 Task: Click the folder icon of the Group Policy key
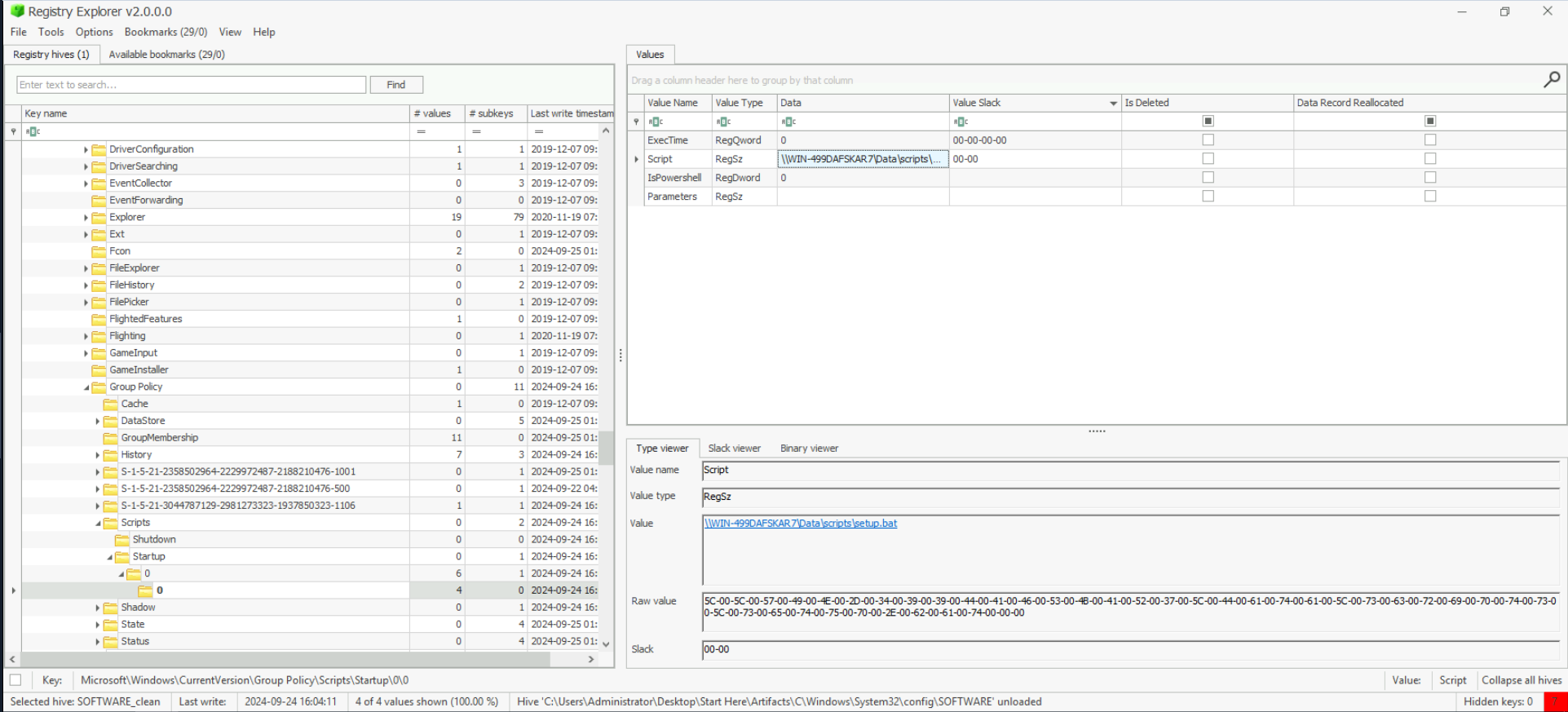click(x=99, y=387)
